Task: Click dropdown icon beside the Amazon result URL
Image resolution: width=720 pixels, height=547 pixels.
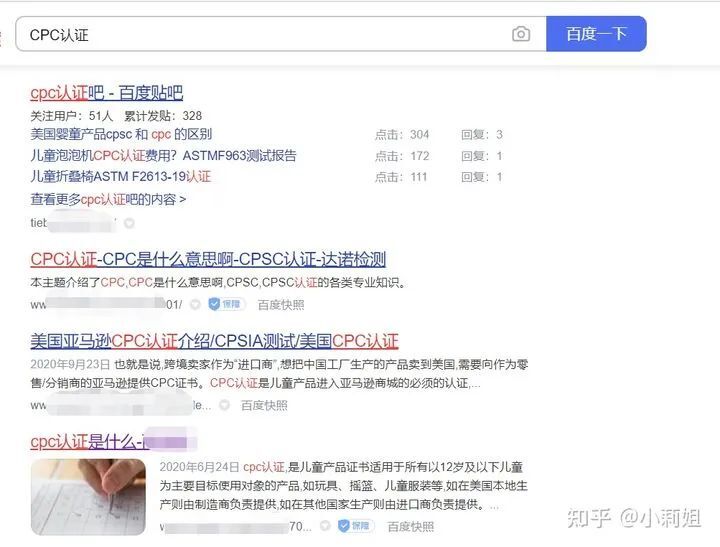Action: coord(225,405)
